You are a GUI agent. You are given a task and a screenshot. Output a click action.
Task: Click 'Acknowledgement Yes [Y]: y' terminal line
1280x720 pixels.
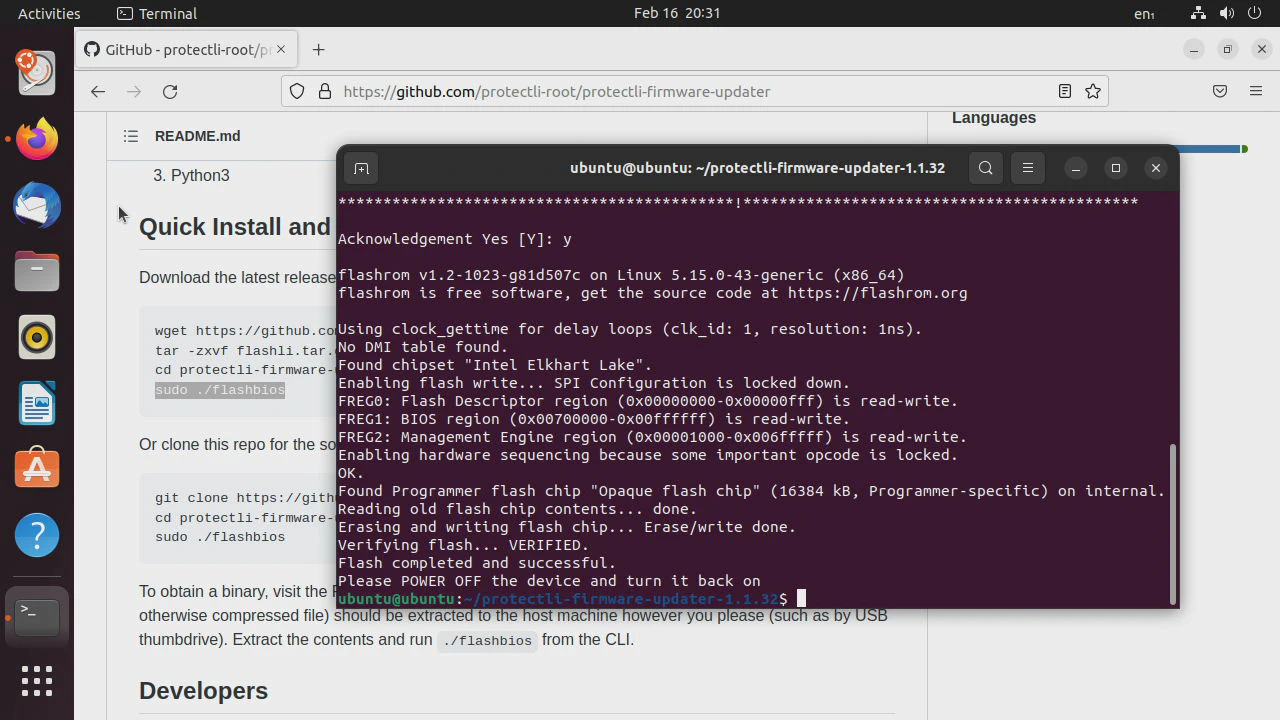pos(455,239)
